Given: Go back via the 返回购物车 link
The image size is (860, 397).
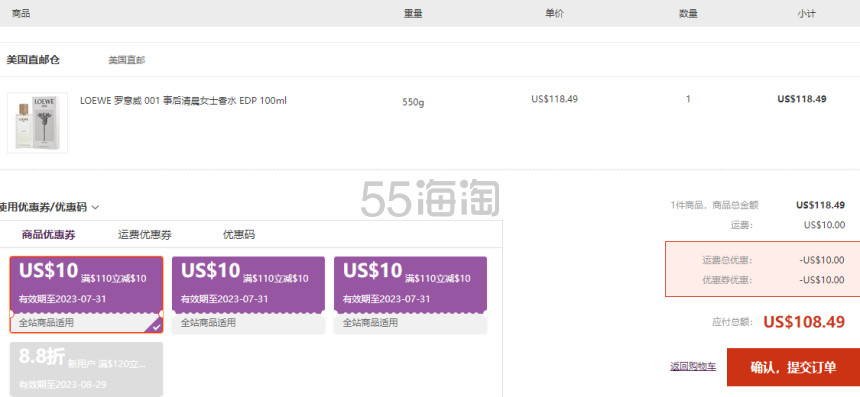Looking at the screenshot, I should [x=693, y=367].
